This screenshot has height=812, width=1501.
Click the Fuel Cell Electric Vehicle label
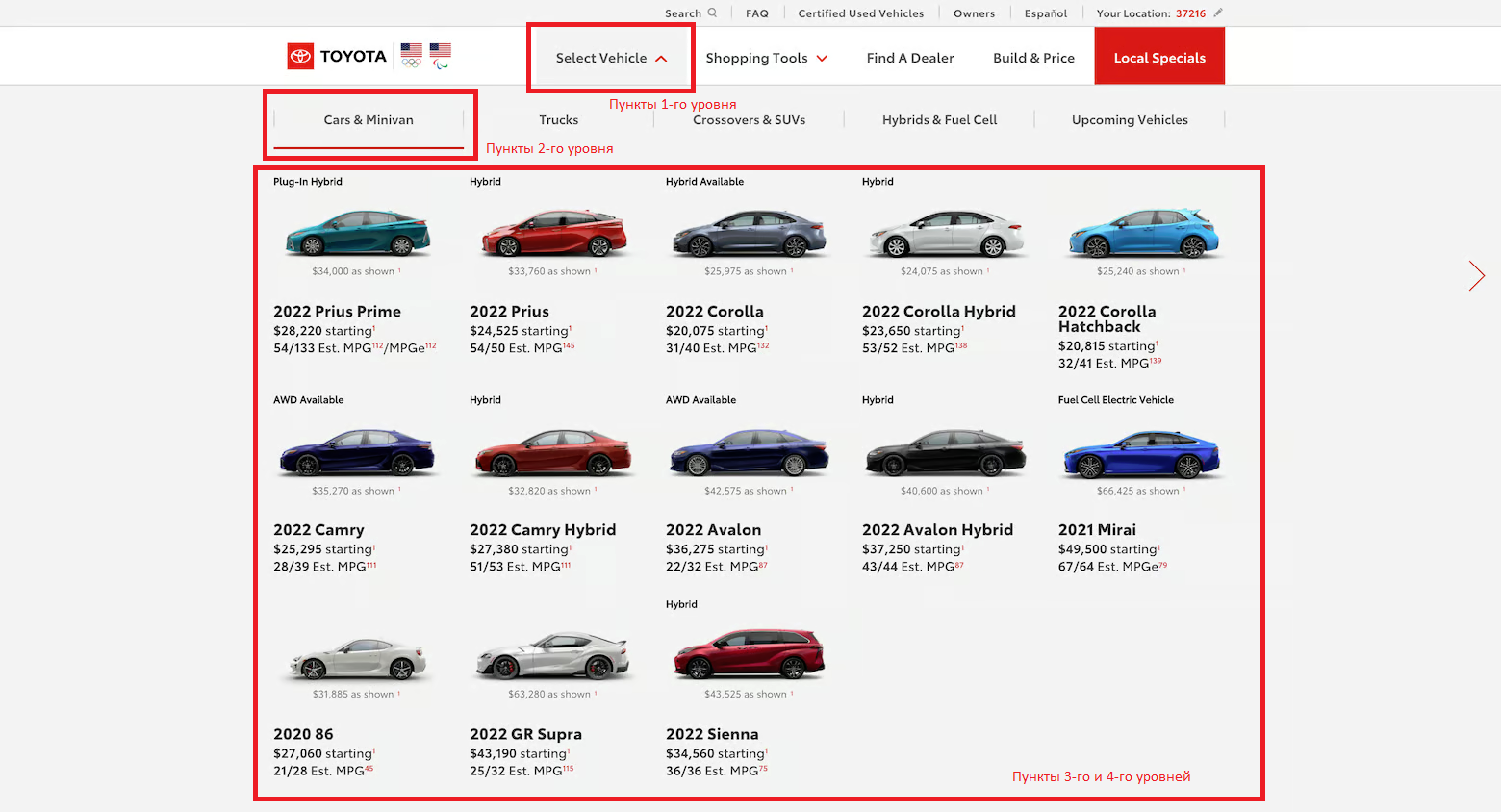pyautogui.click(x=1116, y=400)
